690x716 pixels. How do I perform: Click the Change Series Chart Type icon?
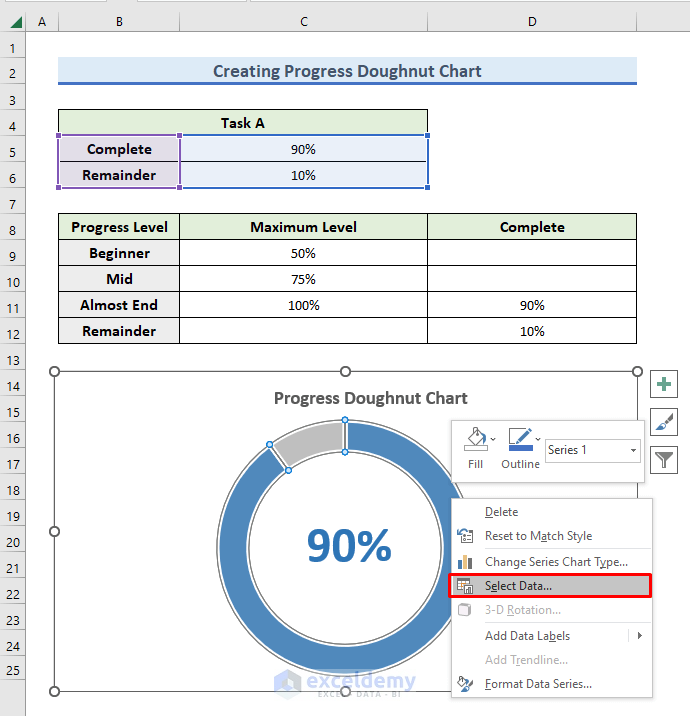pos(465,562)
